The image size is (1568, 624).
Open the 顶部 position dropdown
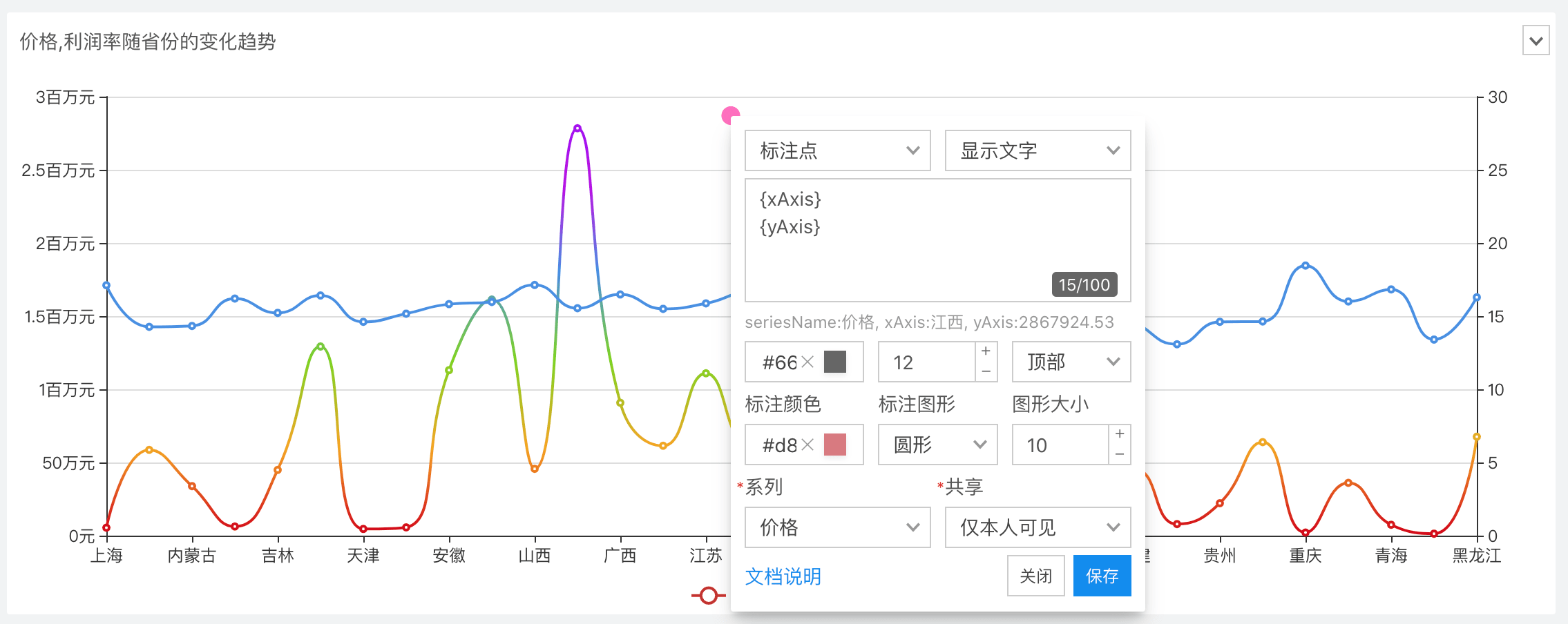(1071, 362)
